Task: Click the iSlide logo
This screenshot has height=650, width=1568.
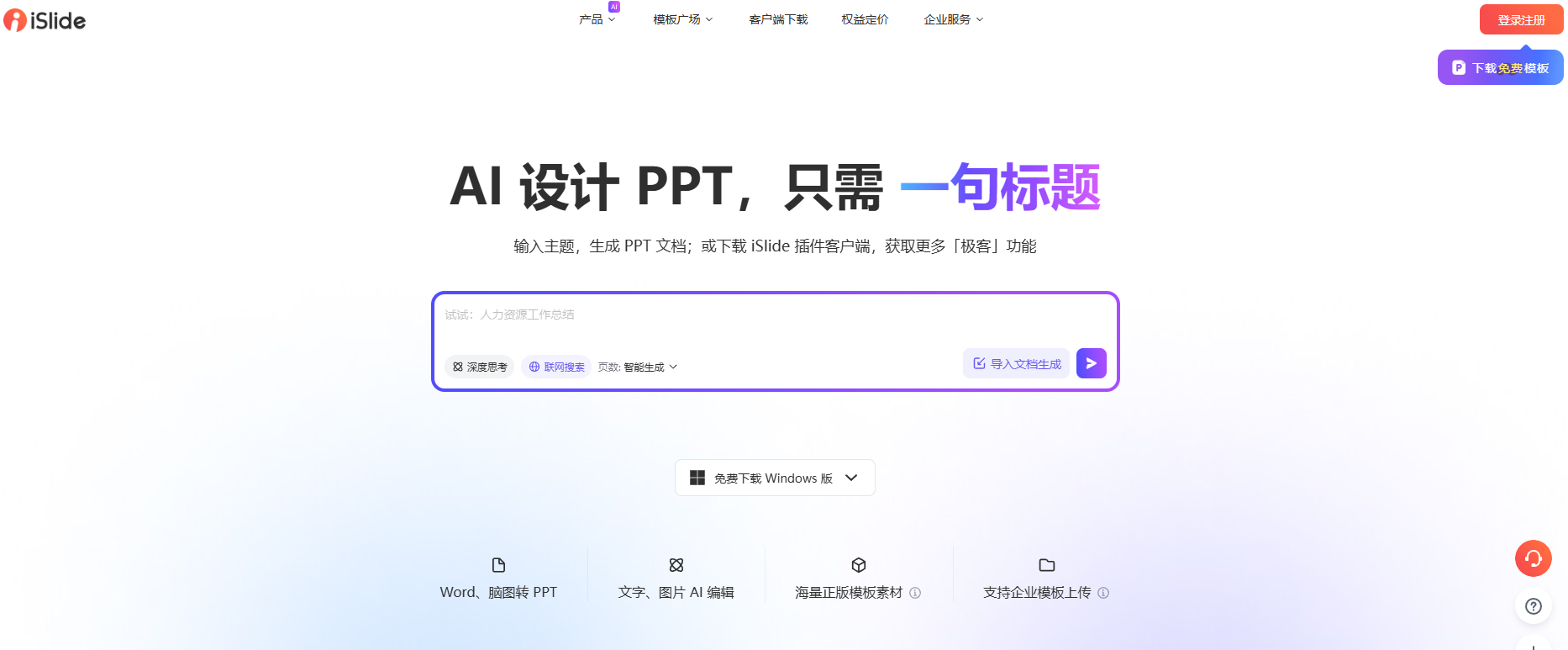Action: (45, 20)
